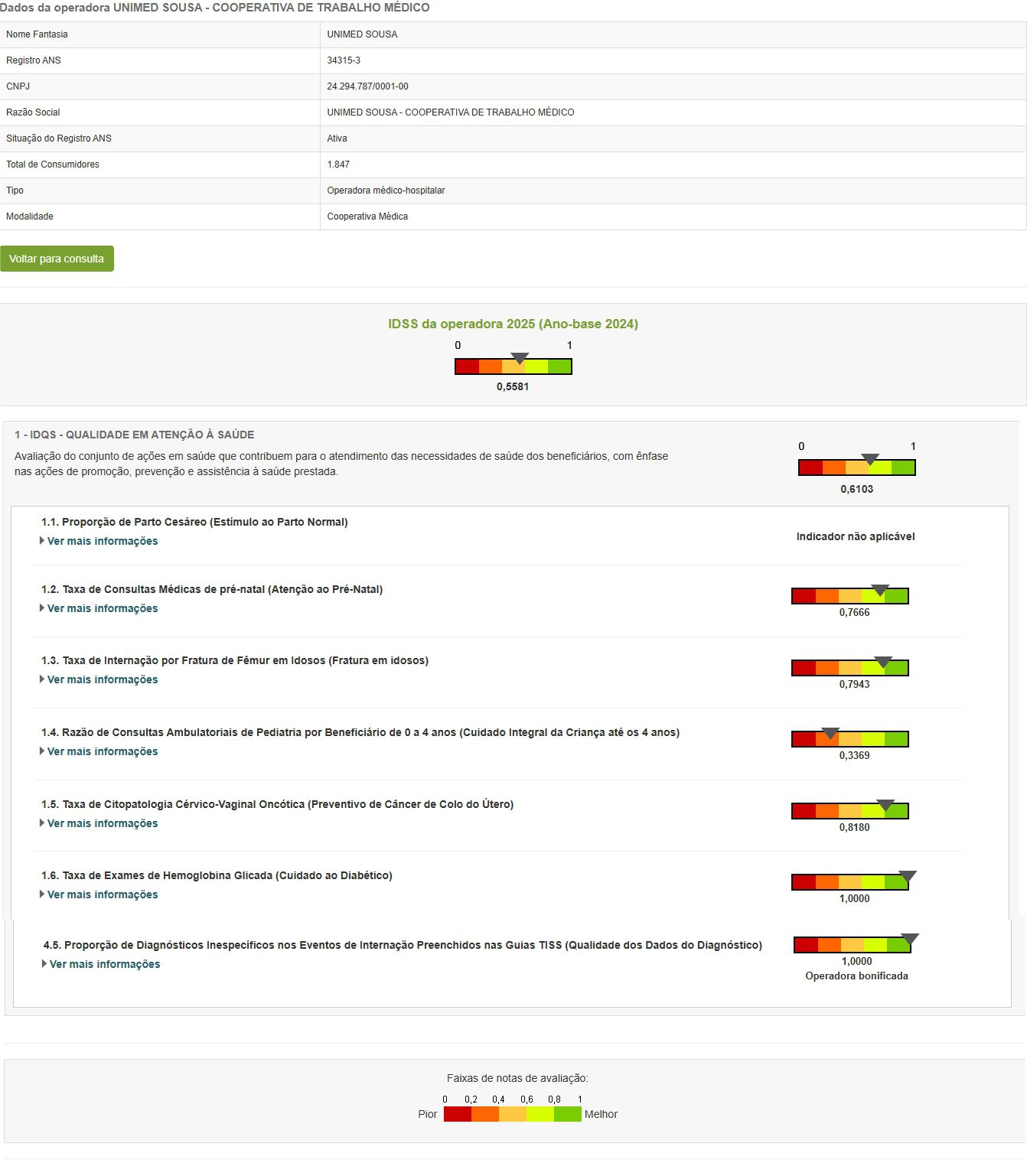Click the pré-natal score gauge showing 0,7666
The width and height of the screenshot is (1027, 1176).
click(849, 596)
